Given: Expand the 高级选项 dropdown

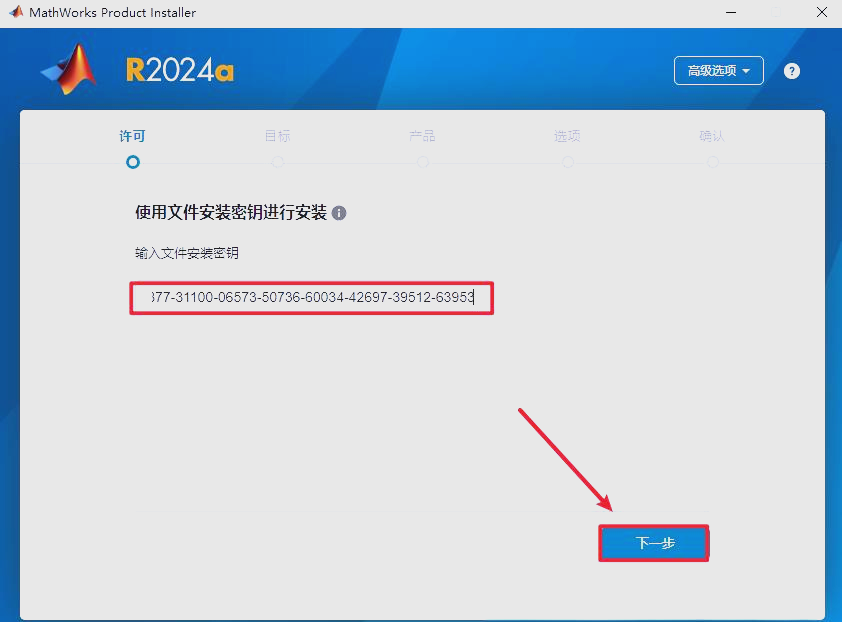Looking at the screenshot, I should click(718, 70).
